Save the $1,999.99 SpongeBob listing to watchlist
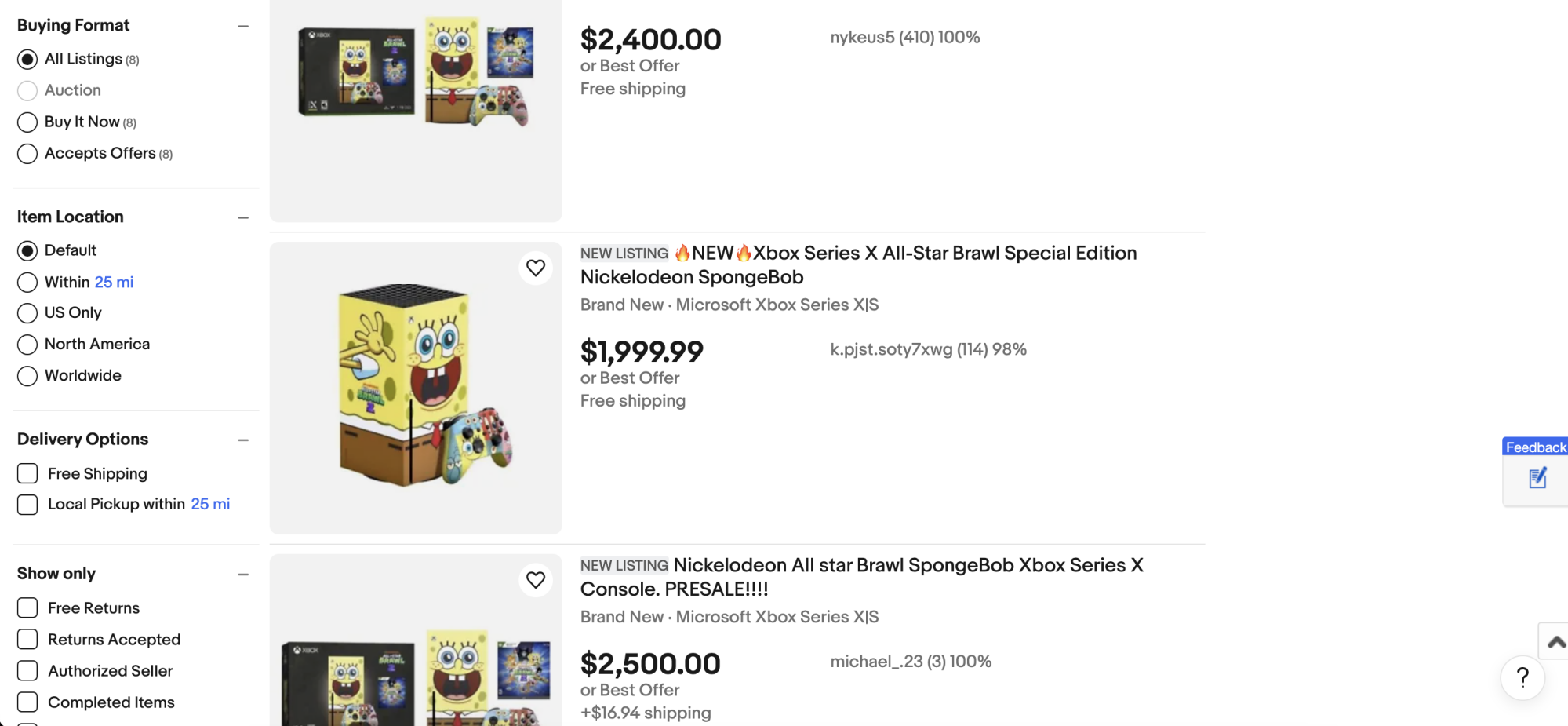This screenshot has height=726, width=1568. point(536,268)
